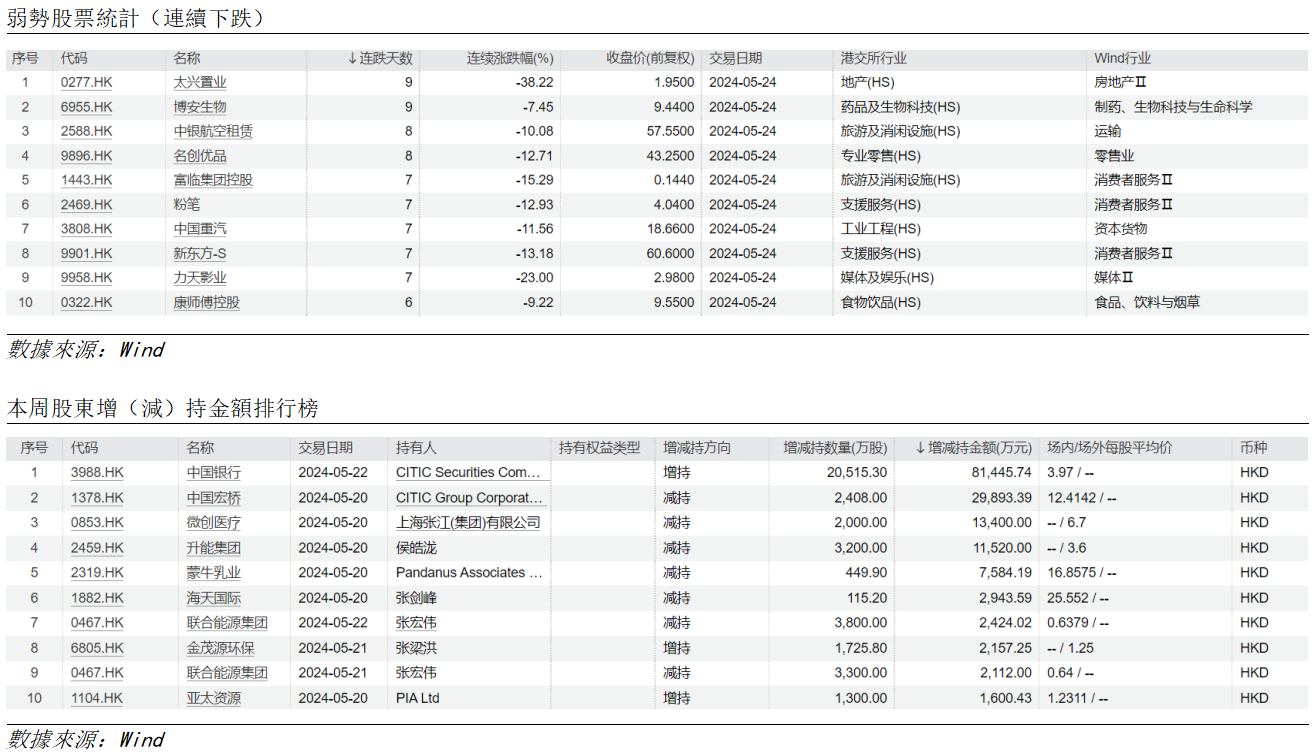Click stock name 博安生物
Screen dimensions: 1314x755
tap(200, 107)
